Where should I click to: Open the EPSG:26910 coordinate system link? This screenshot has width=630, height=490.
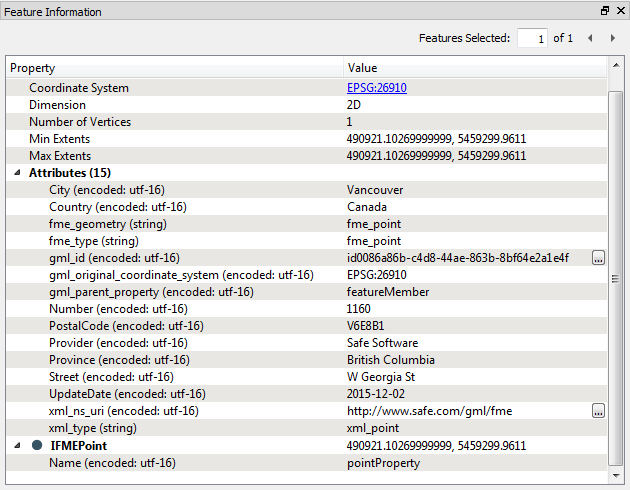[x=376, y=88]
